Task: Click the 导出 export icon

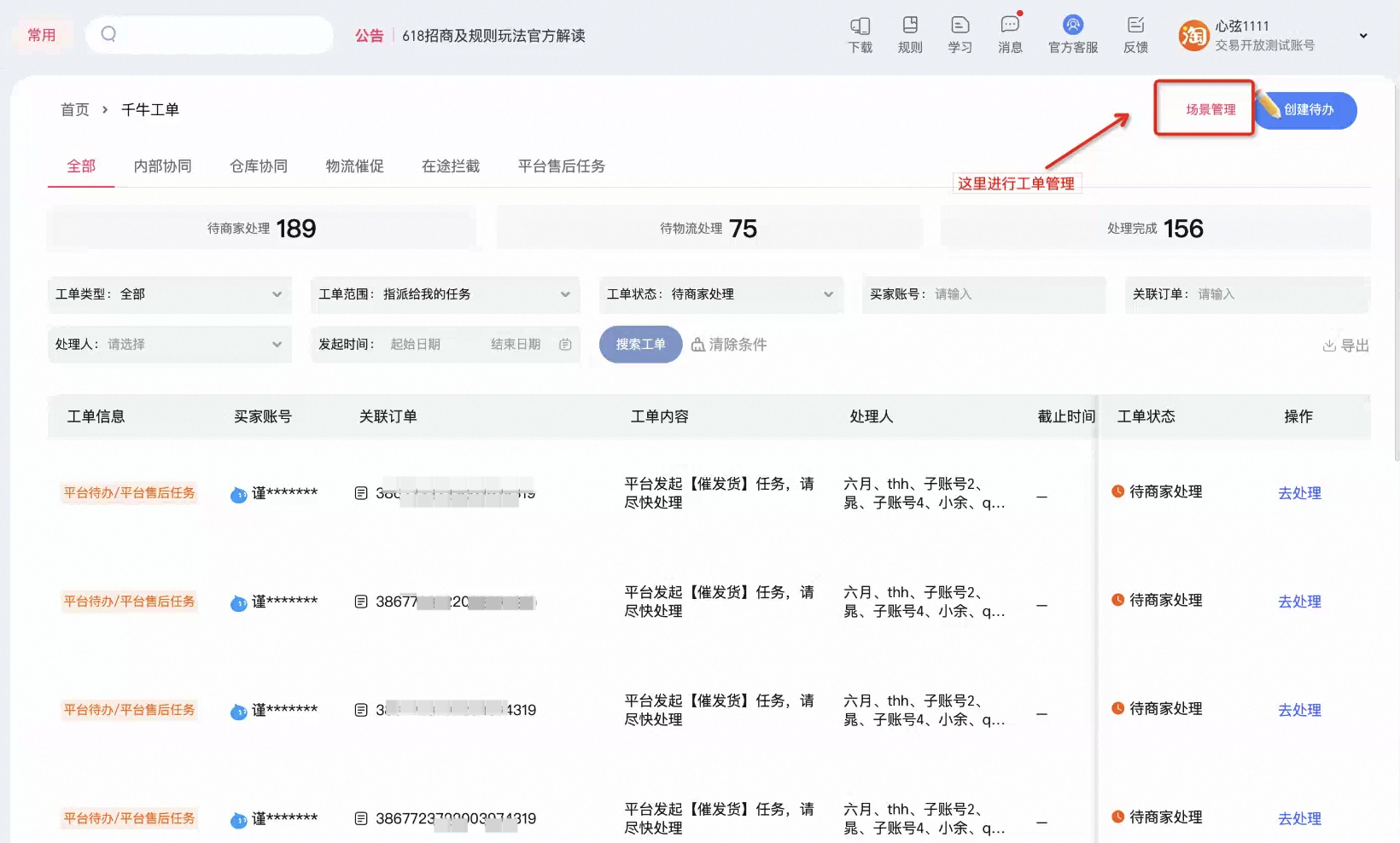Action: pos(1329,346)
